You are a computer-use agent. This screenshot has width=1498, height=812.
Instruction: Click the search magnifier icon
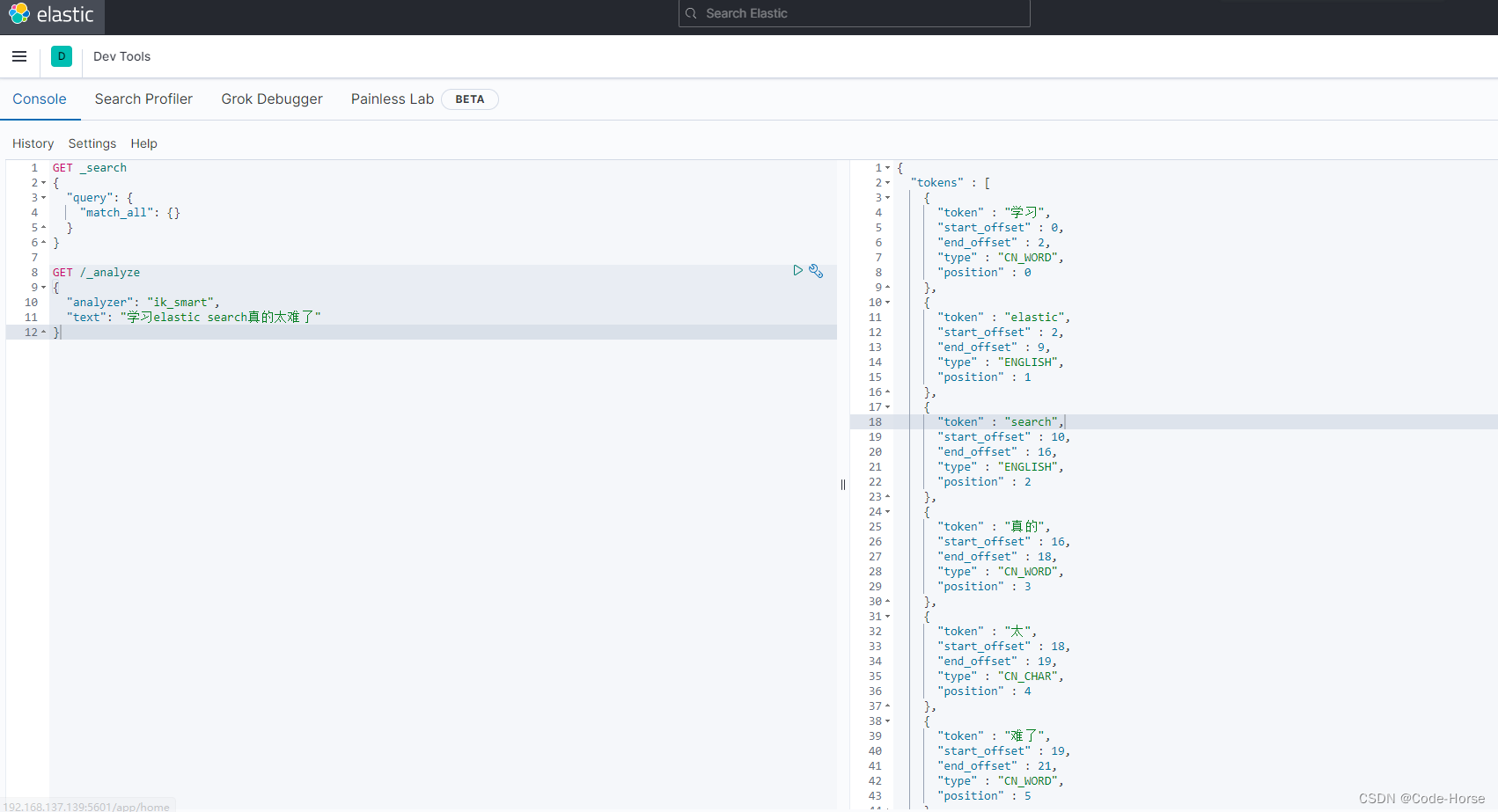click(691, 13)
